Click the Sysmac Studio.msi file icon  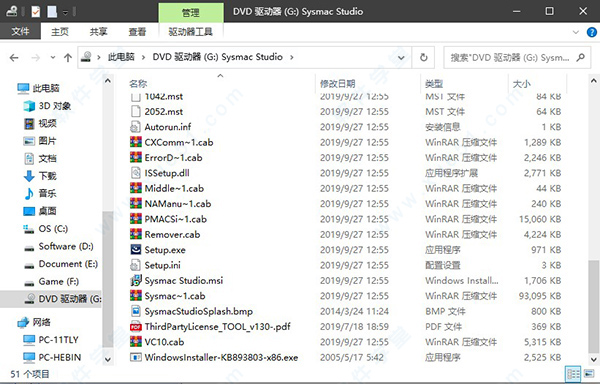pos(135,280)
